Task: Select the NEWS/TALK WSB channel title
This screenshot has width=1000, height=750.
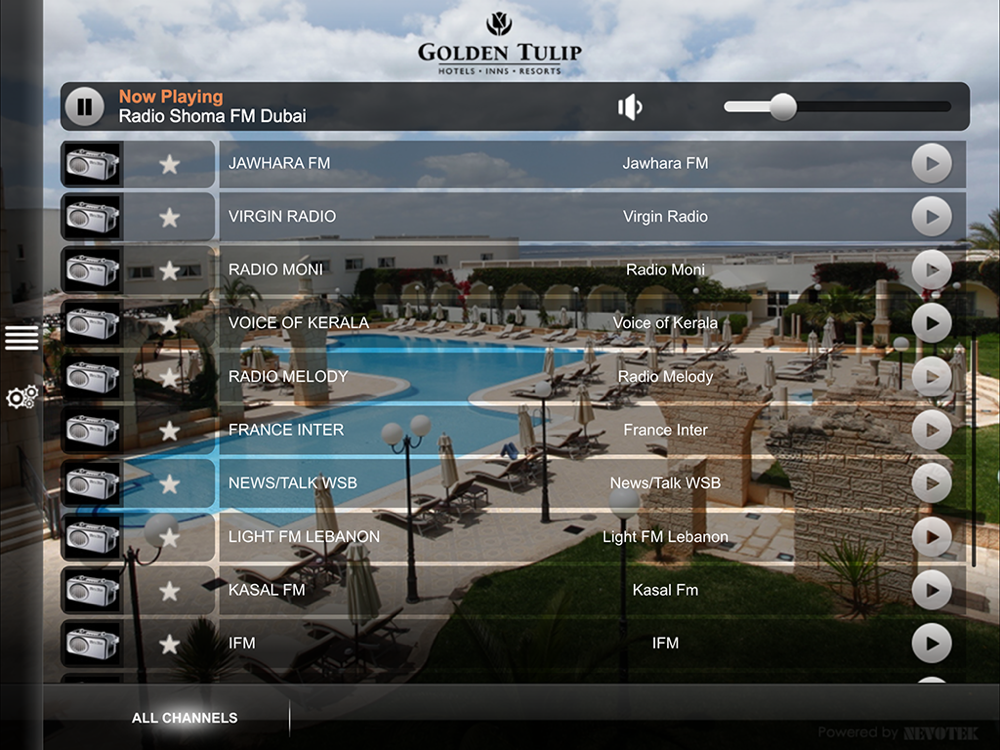Action: point(293,483)
